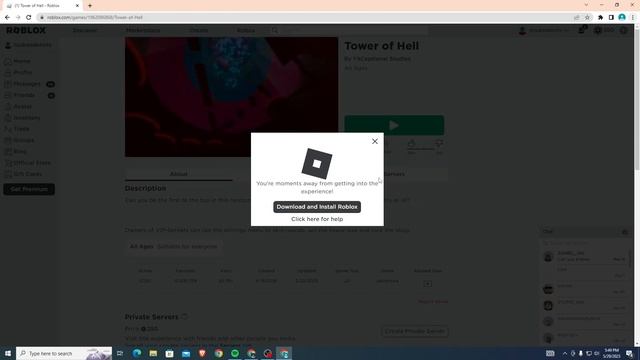Image resolution: width=640 pixels, height=360 pixels.
Task: Open Friends in sidebar
Action: click(20, 95)
